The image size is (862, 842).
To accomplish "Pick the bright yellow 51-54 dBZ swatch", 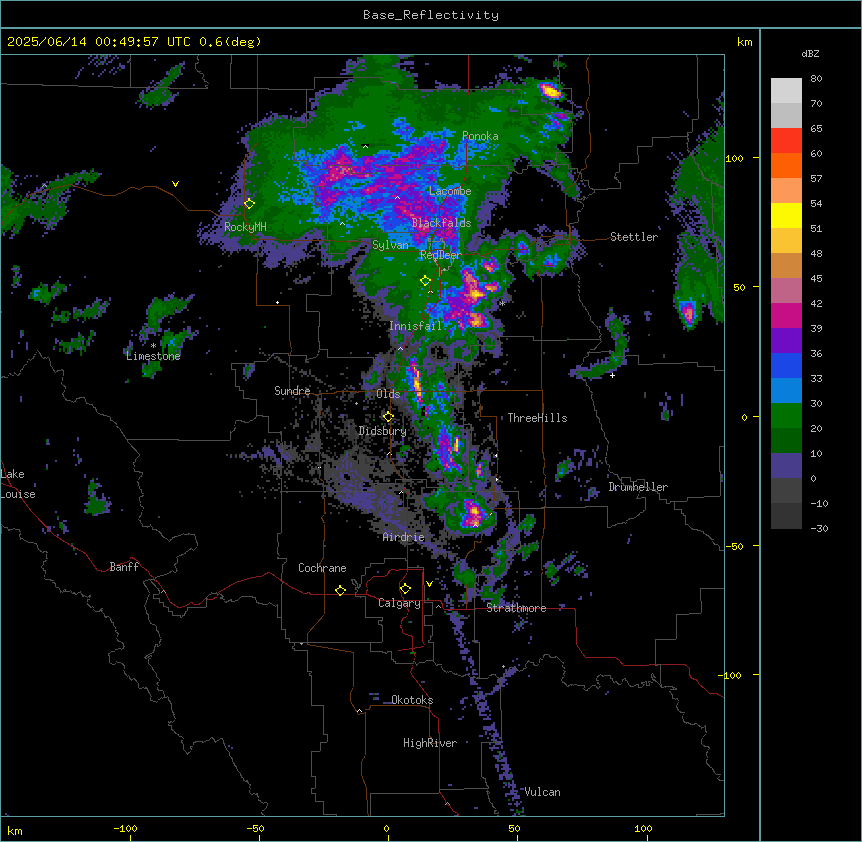I will [x=786, y=215].
